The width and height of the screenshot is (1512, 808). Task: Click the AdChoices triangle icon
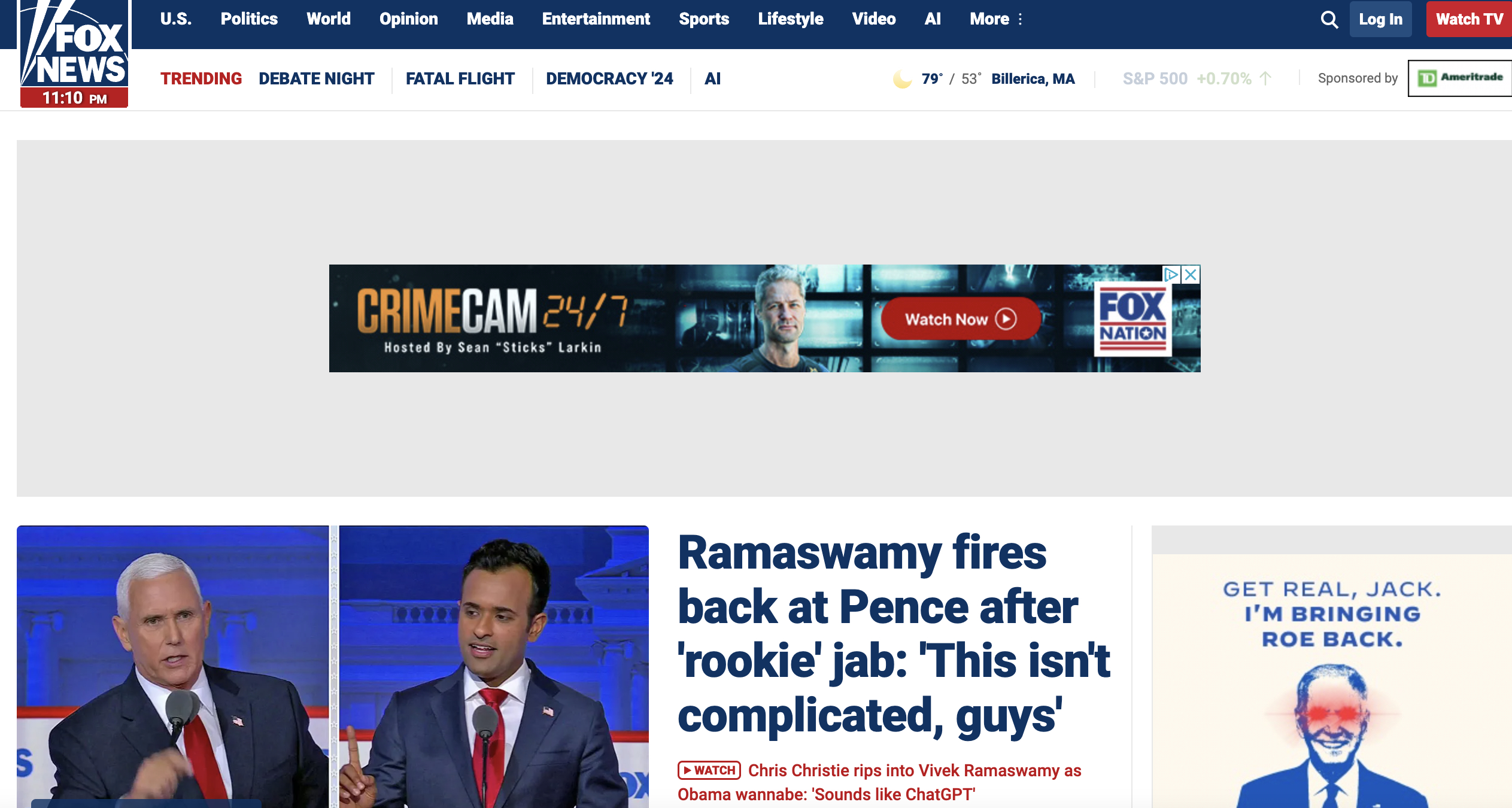pos(1171,274)
